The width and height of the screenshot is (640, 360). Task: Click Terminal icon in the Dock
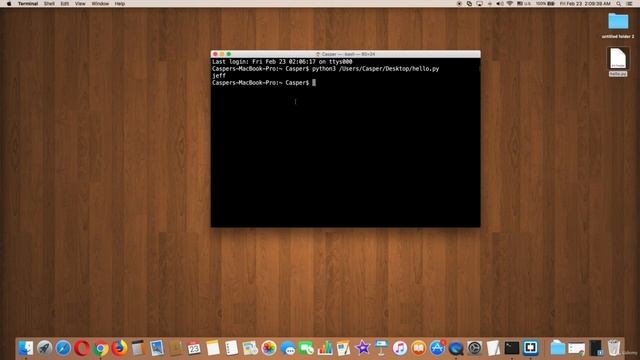click(x=512, y=348)
